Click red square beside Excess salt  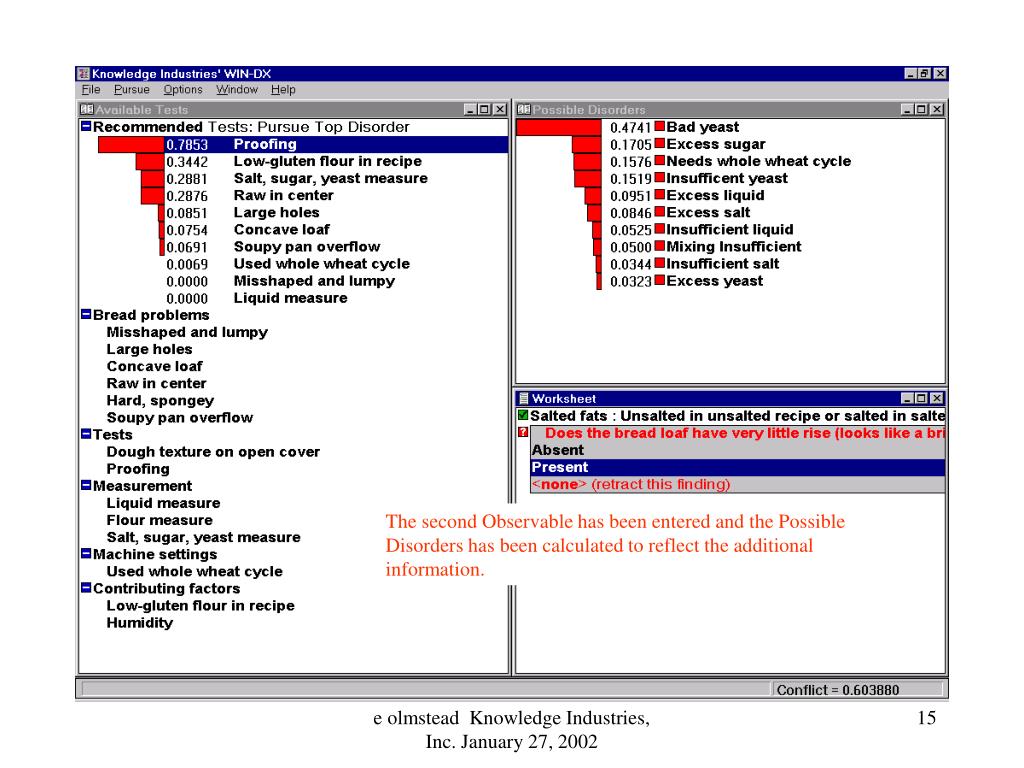pos(660,212)
